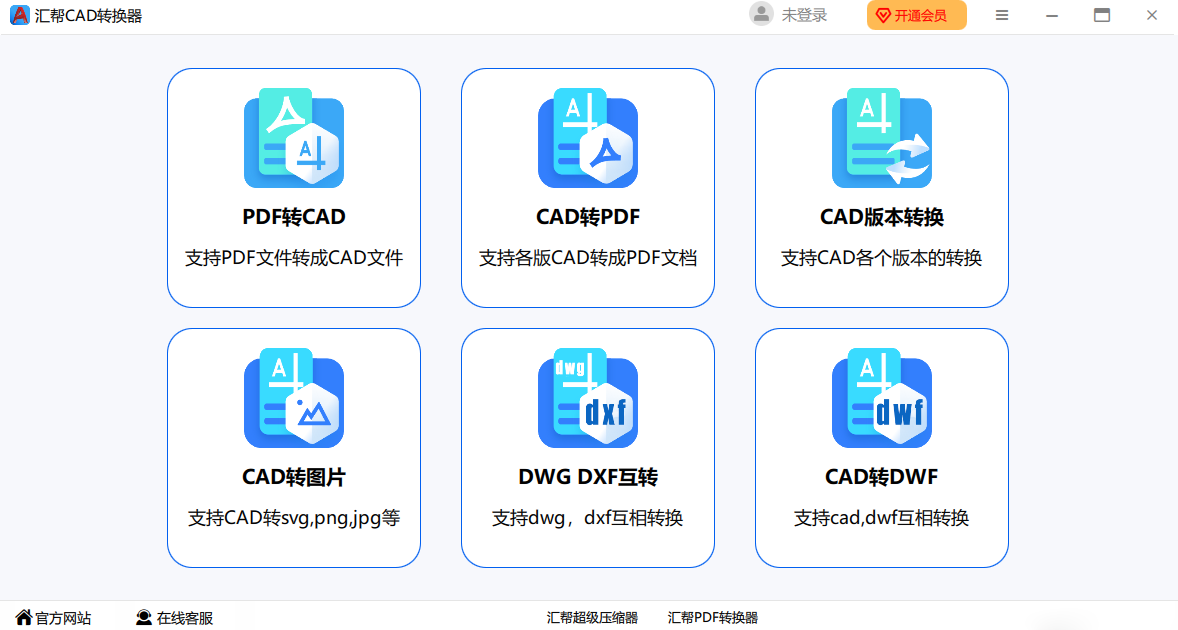Click the DWG DXF互转 title text

pyautogui.click(x=587, y=477)
